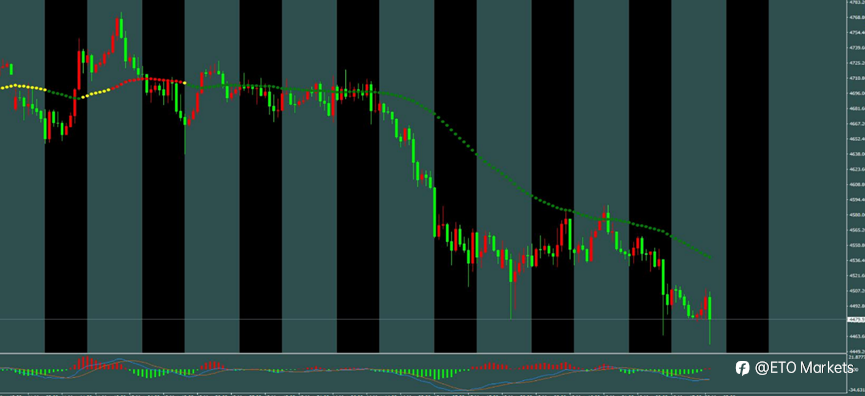This screenshot has height=396, width=865.
Task: Click the 4768 price axis label
Action: [857, 17]
